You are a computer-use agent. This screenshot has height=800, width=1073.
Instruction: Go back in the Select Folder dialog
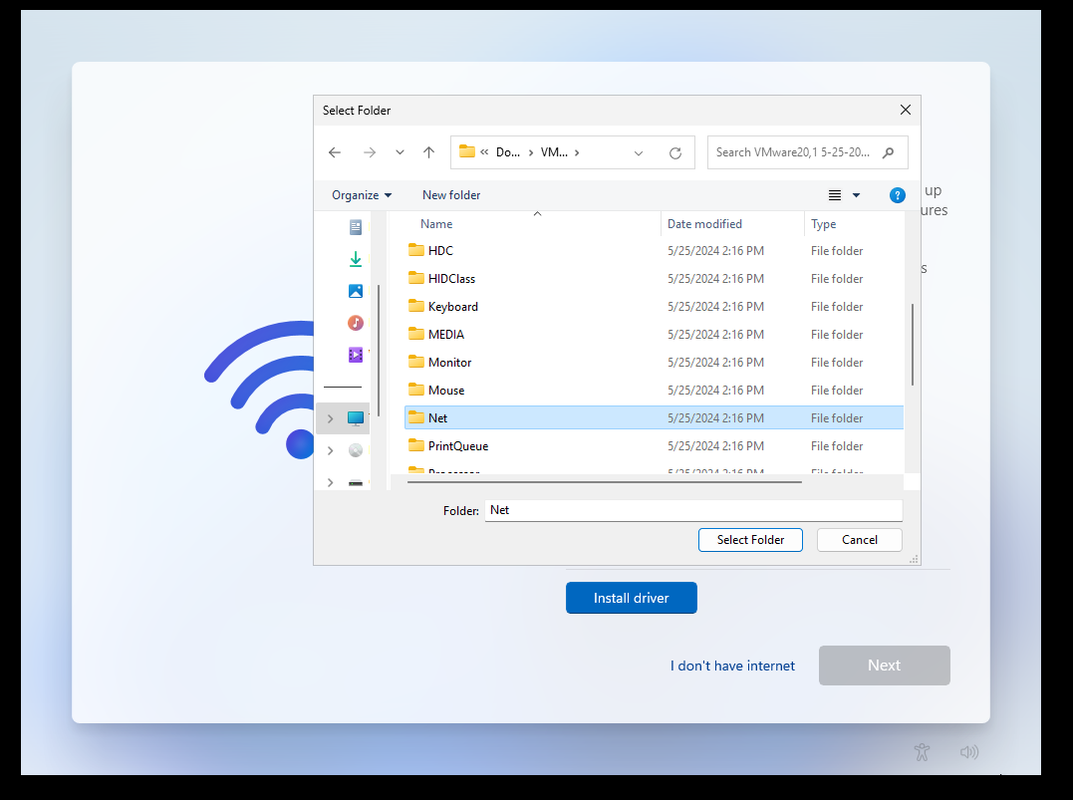335,153
